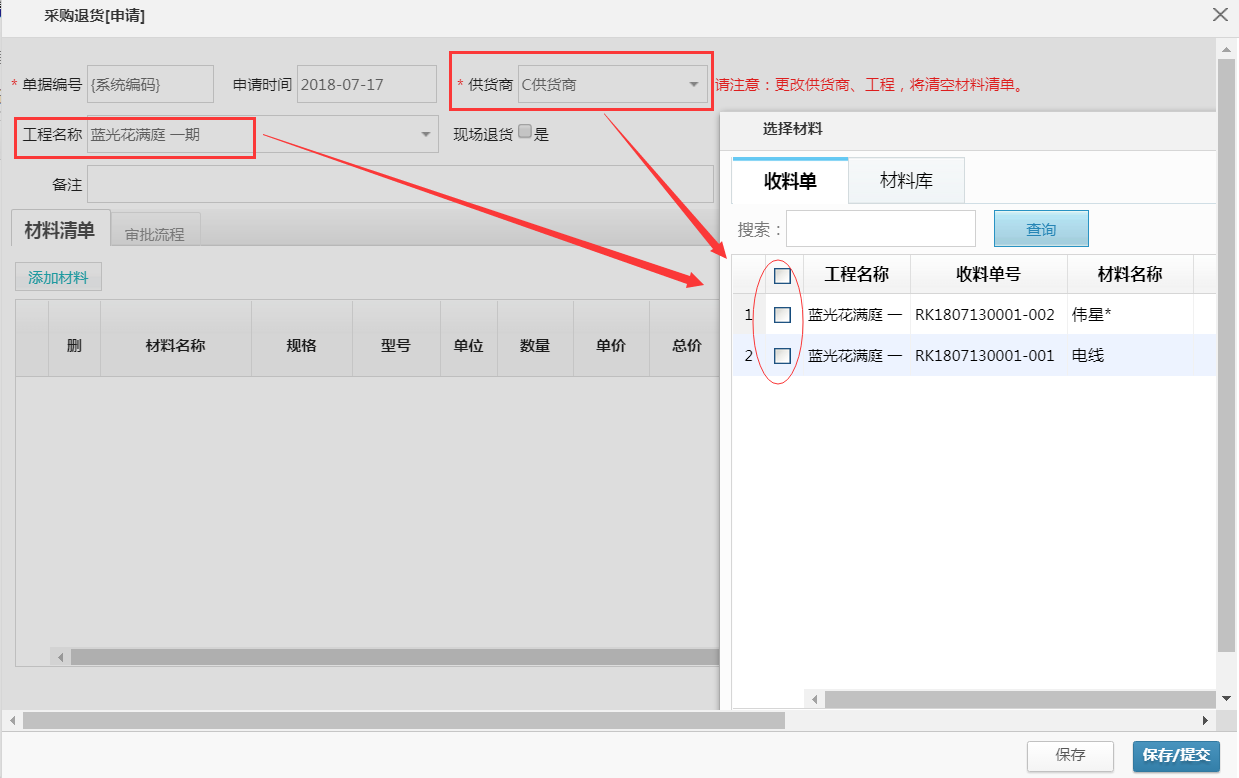1239x778 pixels.
Task: Select checkbox for the 电线 row
Action: (783, 356)
